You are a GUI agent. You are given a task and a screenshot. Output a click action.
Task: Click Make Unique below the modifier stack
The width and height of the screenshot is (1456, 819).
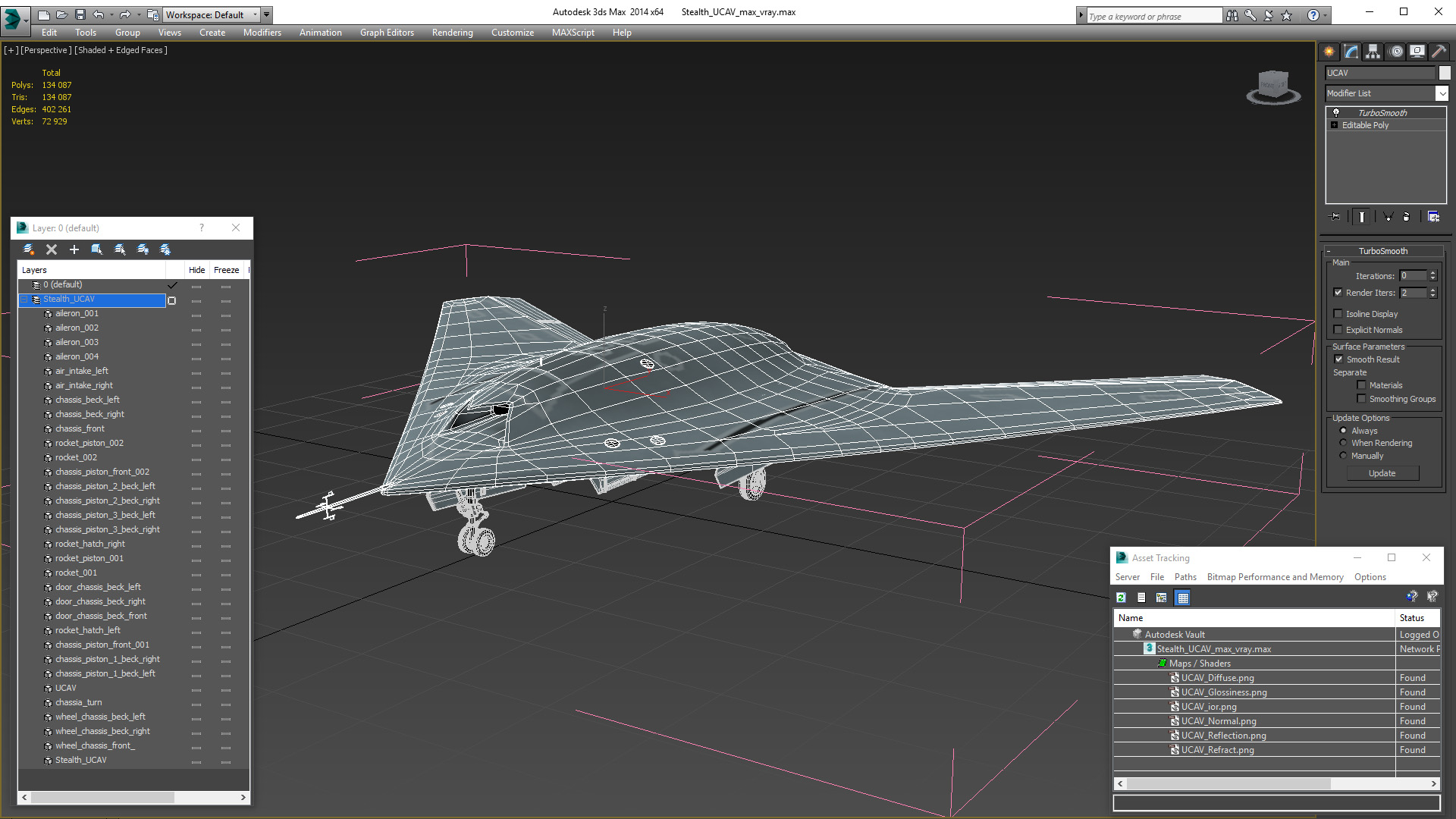(1389, 217)
